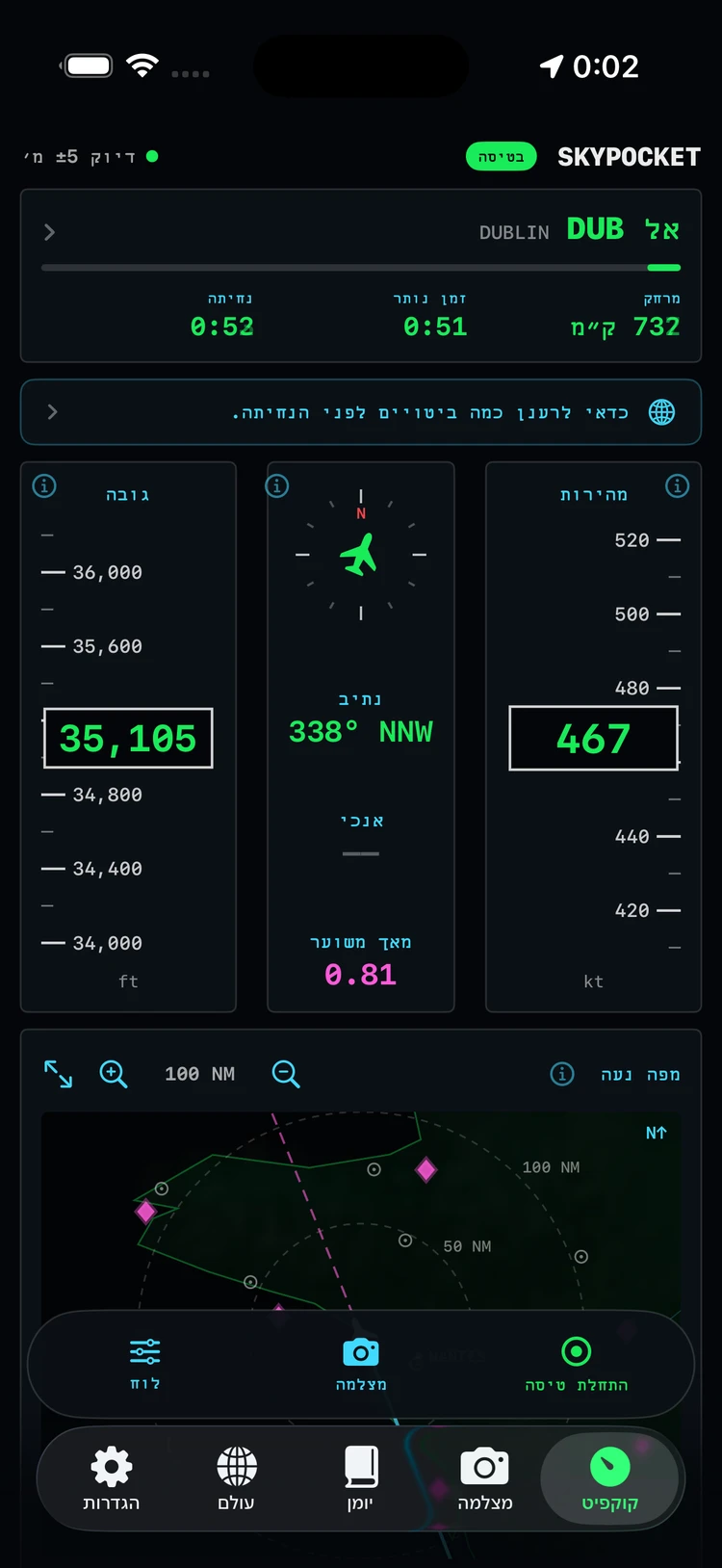Tap the SKYPOCKET app title
This screenshot has height=1568, width=722.
click(x=629, y=157)
